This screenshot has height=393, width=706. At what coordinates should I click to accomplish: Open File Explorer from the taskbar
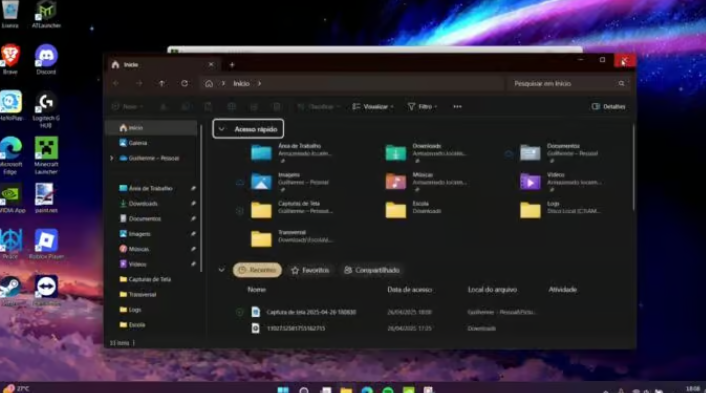point(346,389)
